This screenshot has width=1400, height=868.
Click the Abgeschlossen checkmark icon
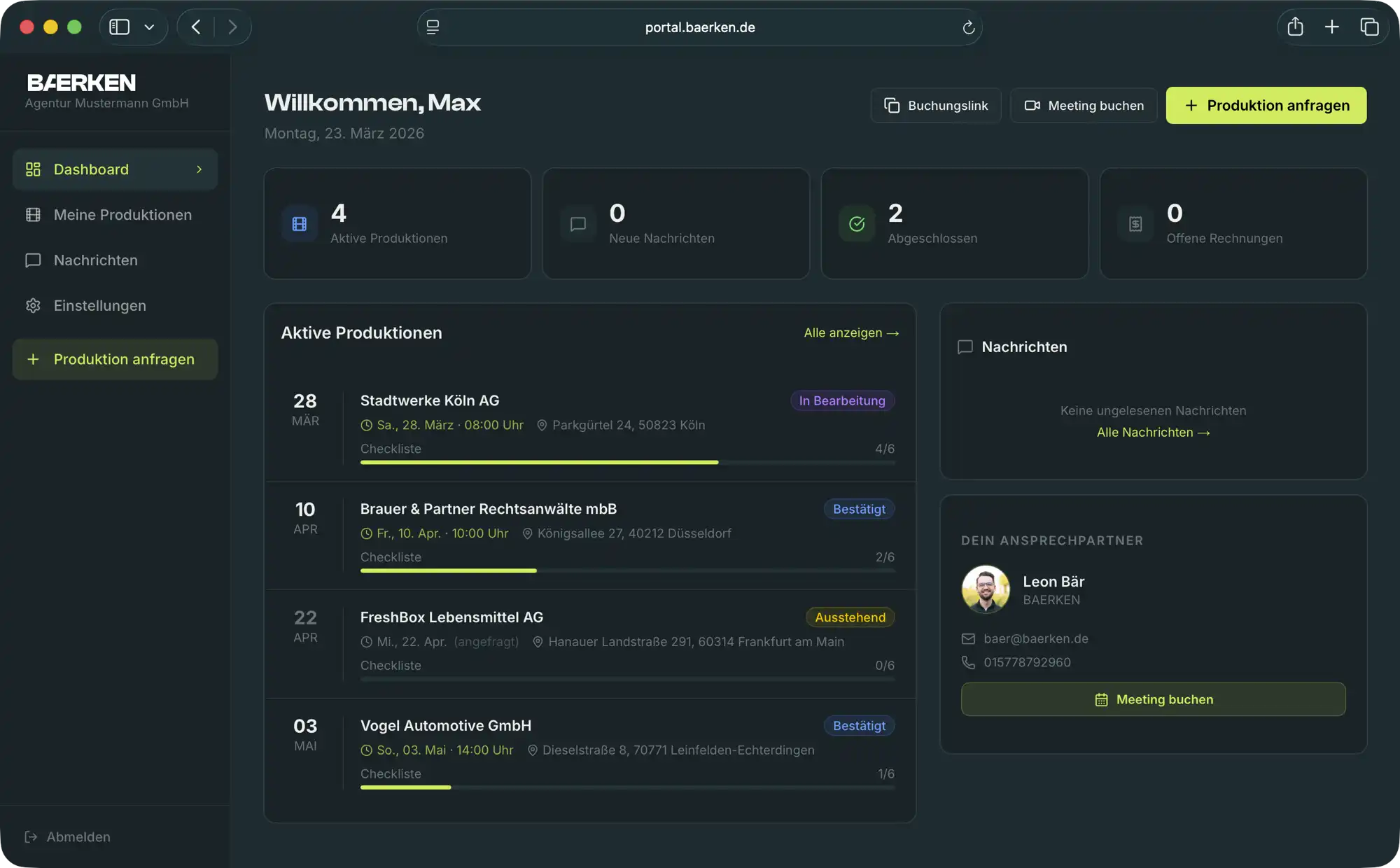[x=857, y=224]
